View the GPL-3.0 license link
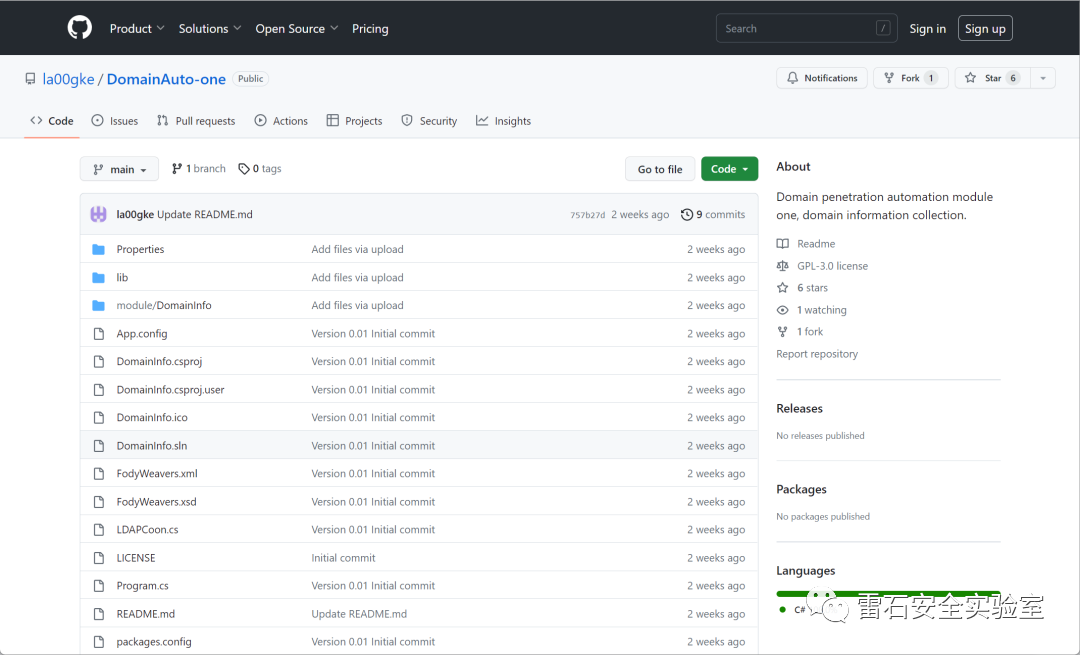Viewport: 1080px width, 655px height. [822, 266]
